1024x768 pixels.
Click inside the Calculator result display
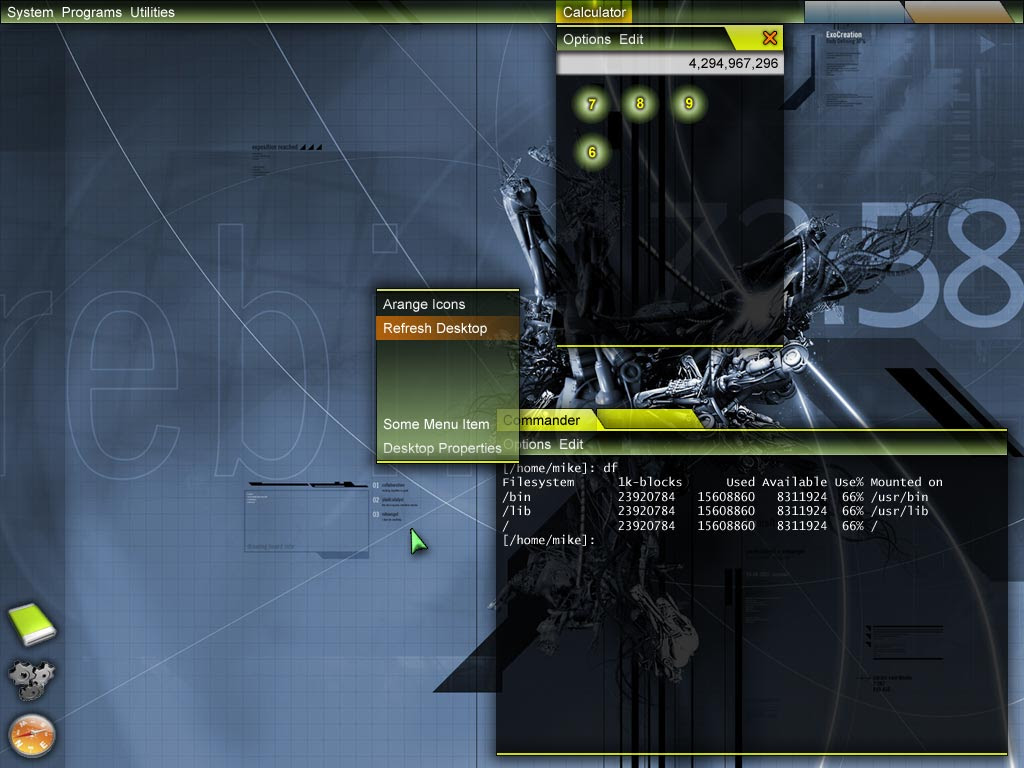tap(668, 62)
